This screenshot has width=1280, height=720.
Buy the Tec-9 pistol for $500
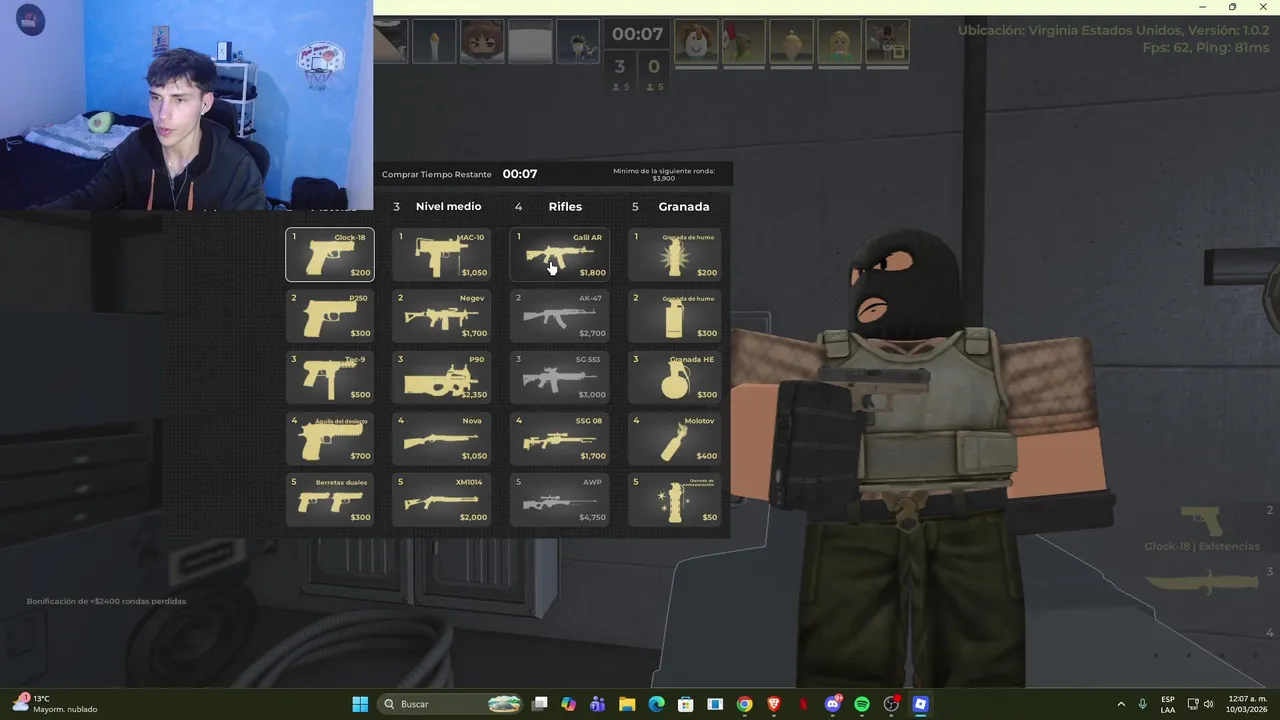click(x=330, y=377)
